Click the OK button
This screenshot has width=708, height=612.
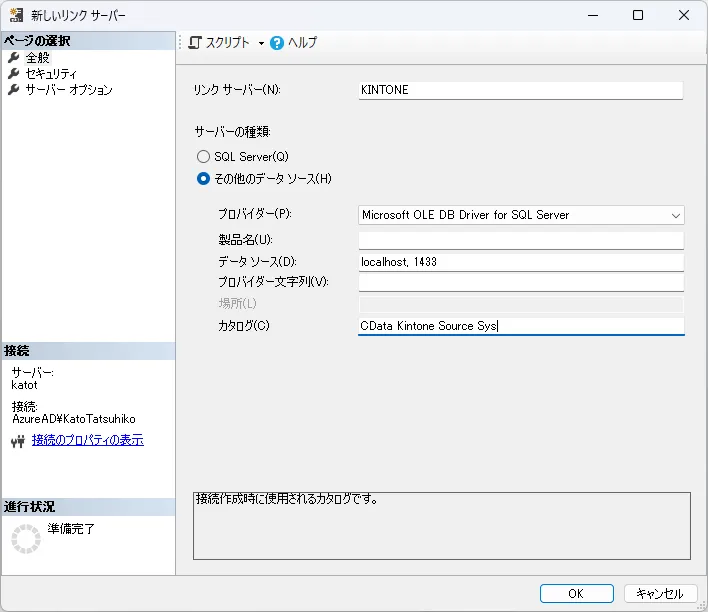[x=577, y=593]
